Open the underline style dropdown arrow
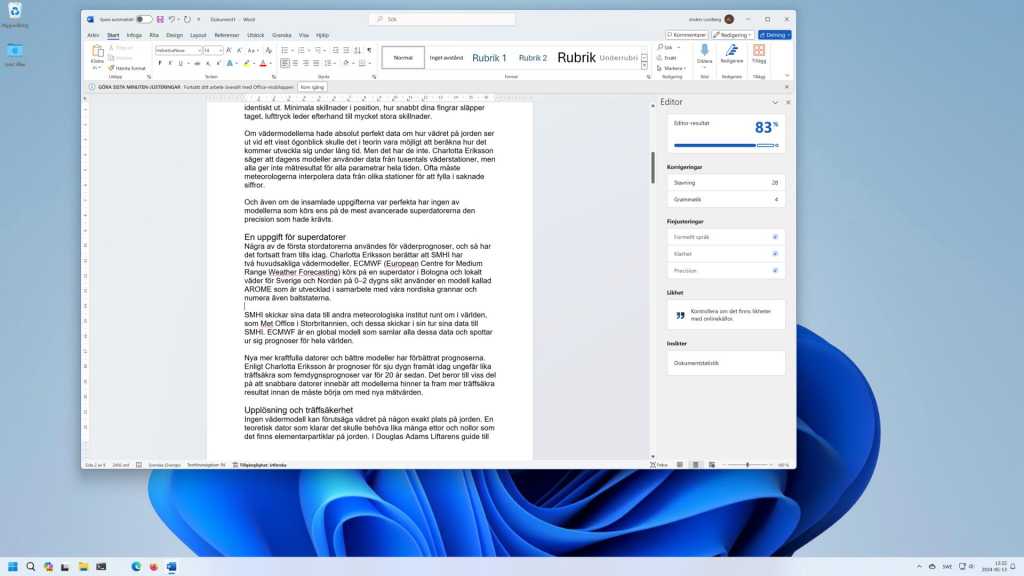The width and height of the screenshot is (1024, 576). (x=187, y=63)
